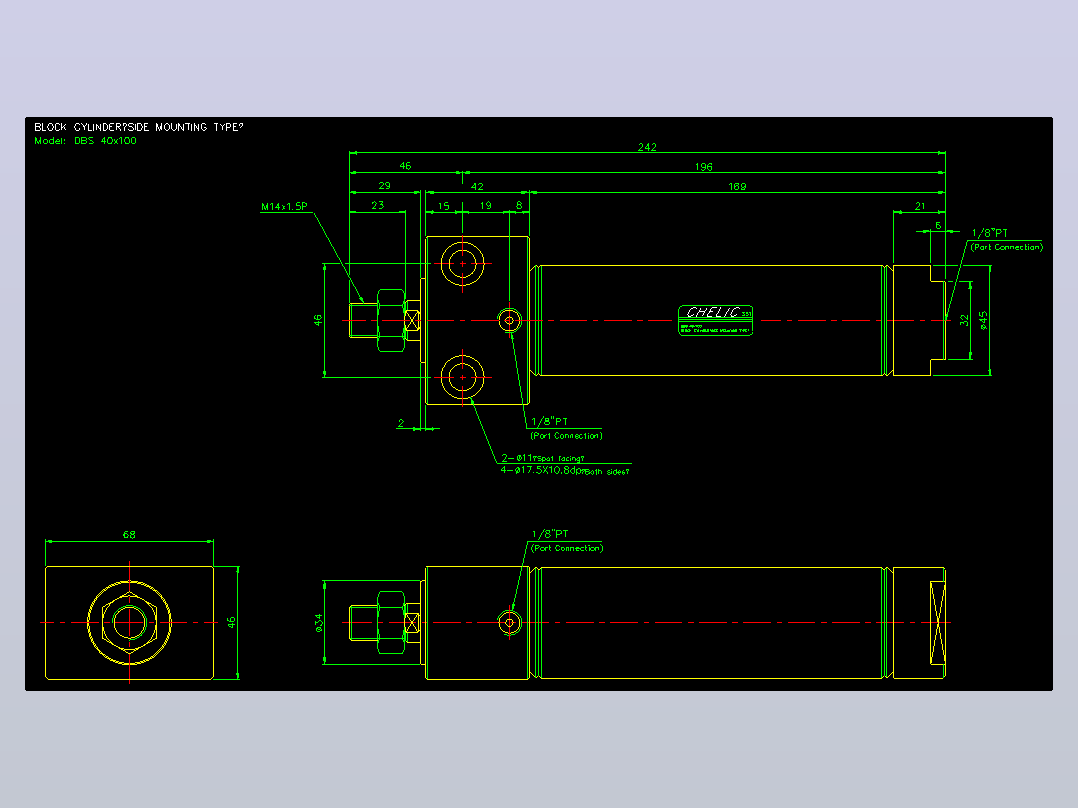
Task: Select the 8 dimension value
Action: point(519,205)
